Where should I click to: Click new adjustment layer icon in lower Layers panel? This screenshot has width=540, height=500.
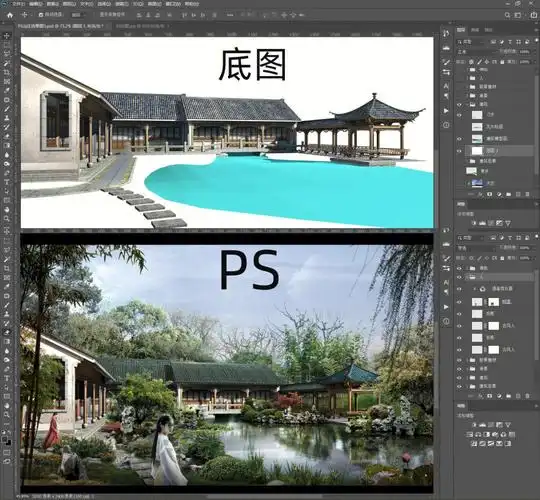[499, 396]
